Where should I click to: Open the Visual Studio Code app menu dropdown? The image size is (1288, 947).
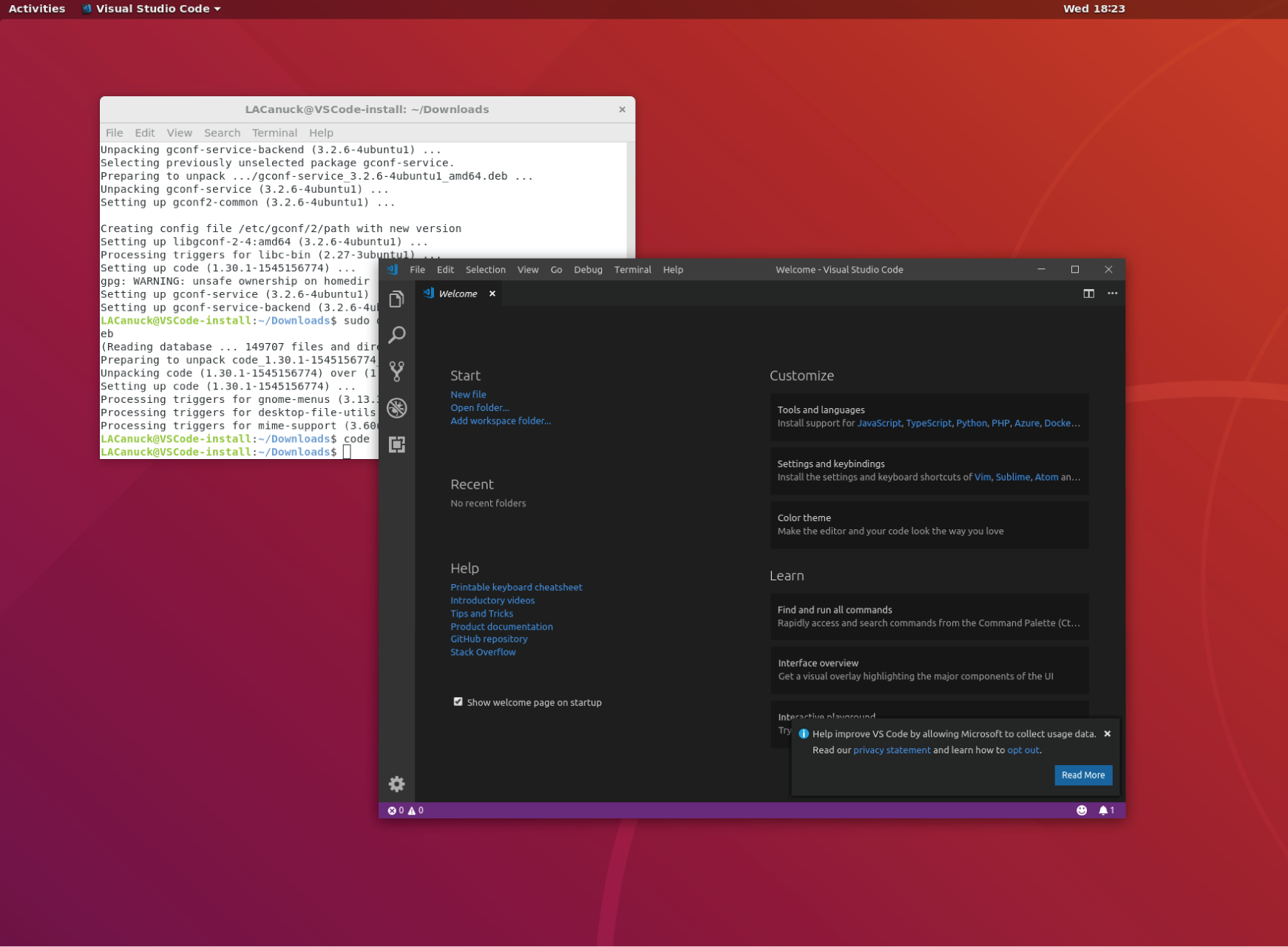pos(151,9)
